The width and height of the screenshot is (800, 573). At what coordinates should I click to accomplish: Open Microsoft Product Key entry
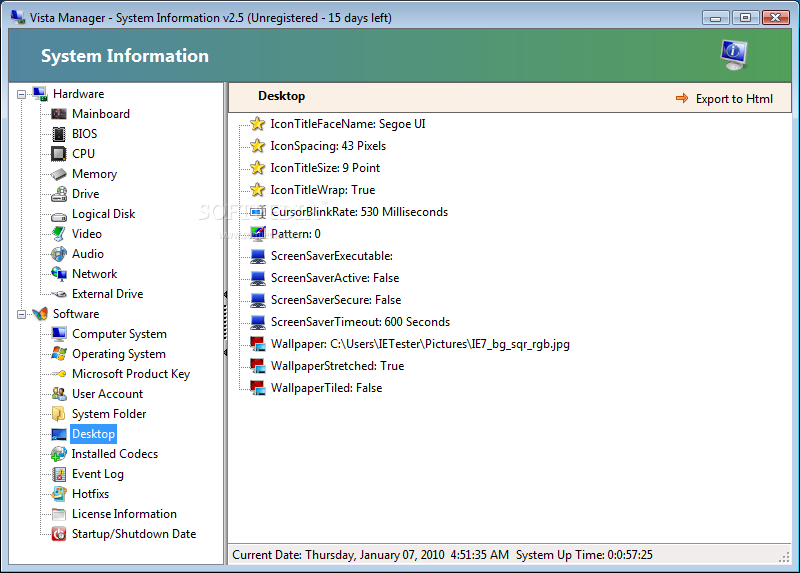131,374
